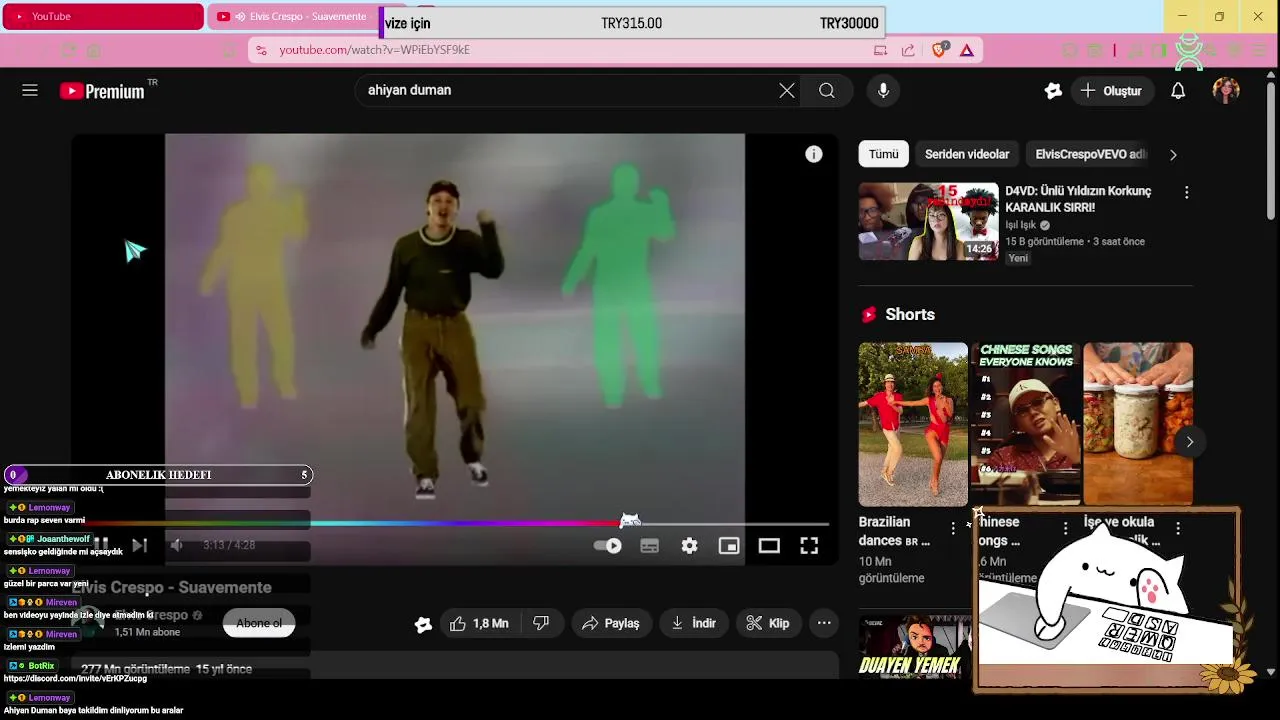Mute the video volume

pos(177,545)
